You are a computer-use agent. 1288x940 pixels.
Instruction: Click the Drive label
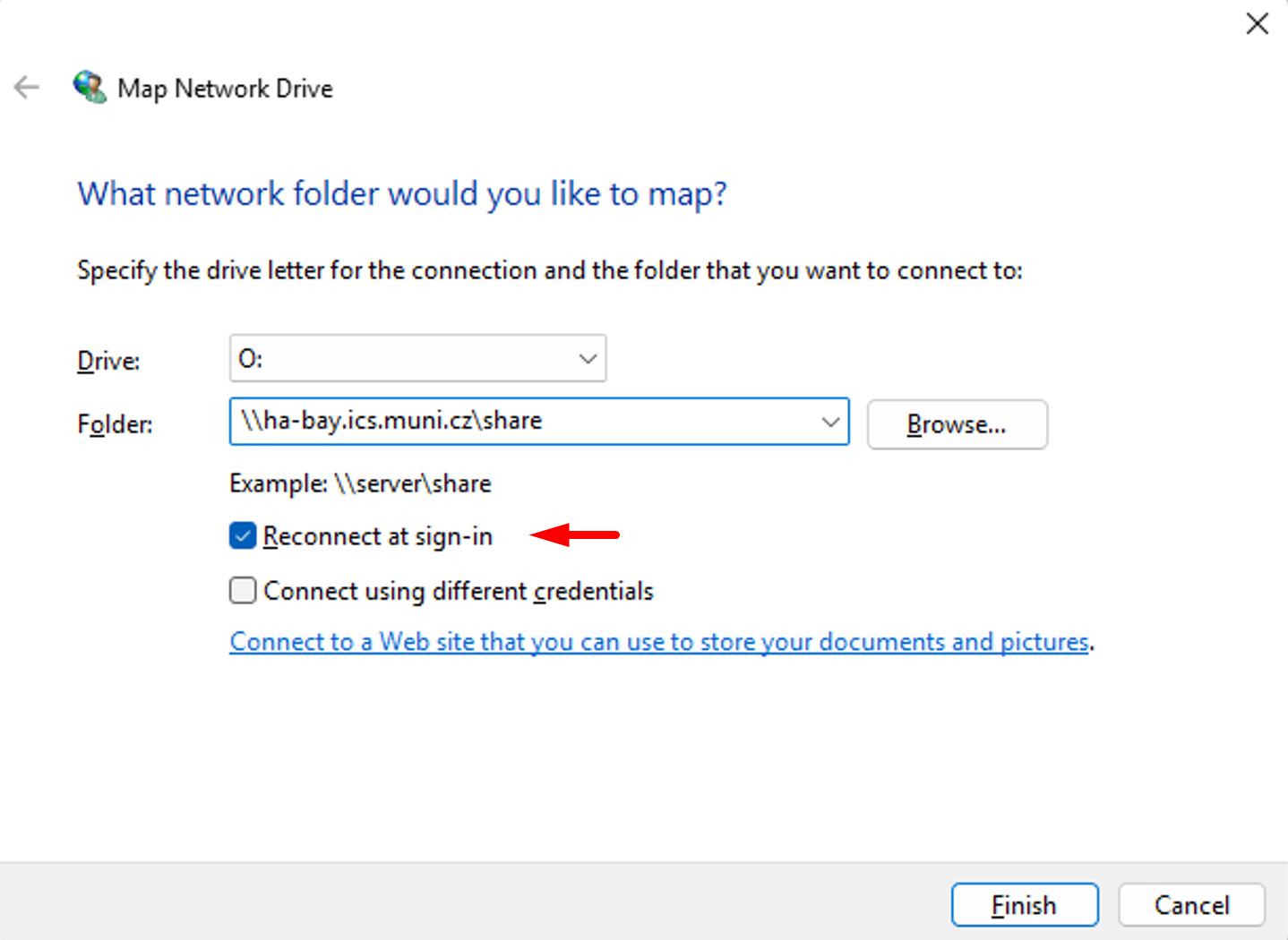tap(108, 361)
